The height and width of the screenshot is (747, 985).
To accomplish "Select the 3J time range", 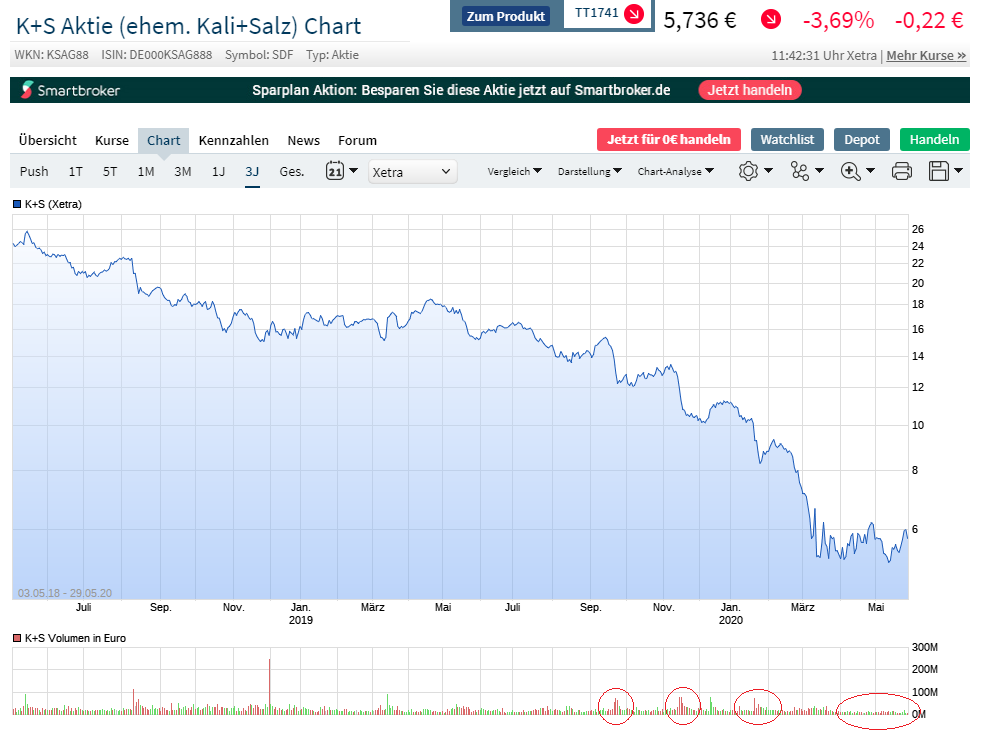I will click(x=252, y=172).
